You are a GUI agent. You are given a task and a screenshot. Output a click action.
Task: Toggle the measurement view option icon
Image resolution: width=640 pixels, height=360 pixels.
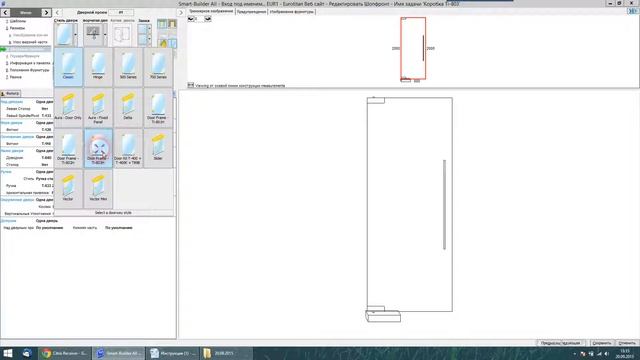pos(191,85)
